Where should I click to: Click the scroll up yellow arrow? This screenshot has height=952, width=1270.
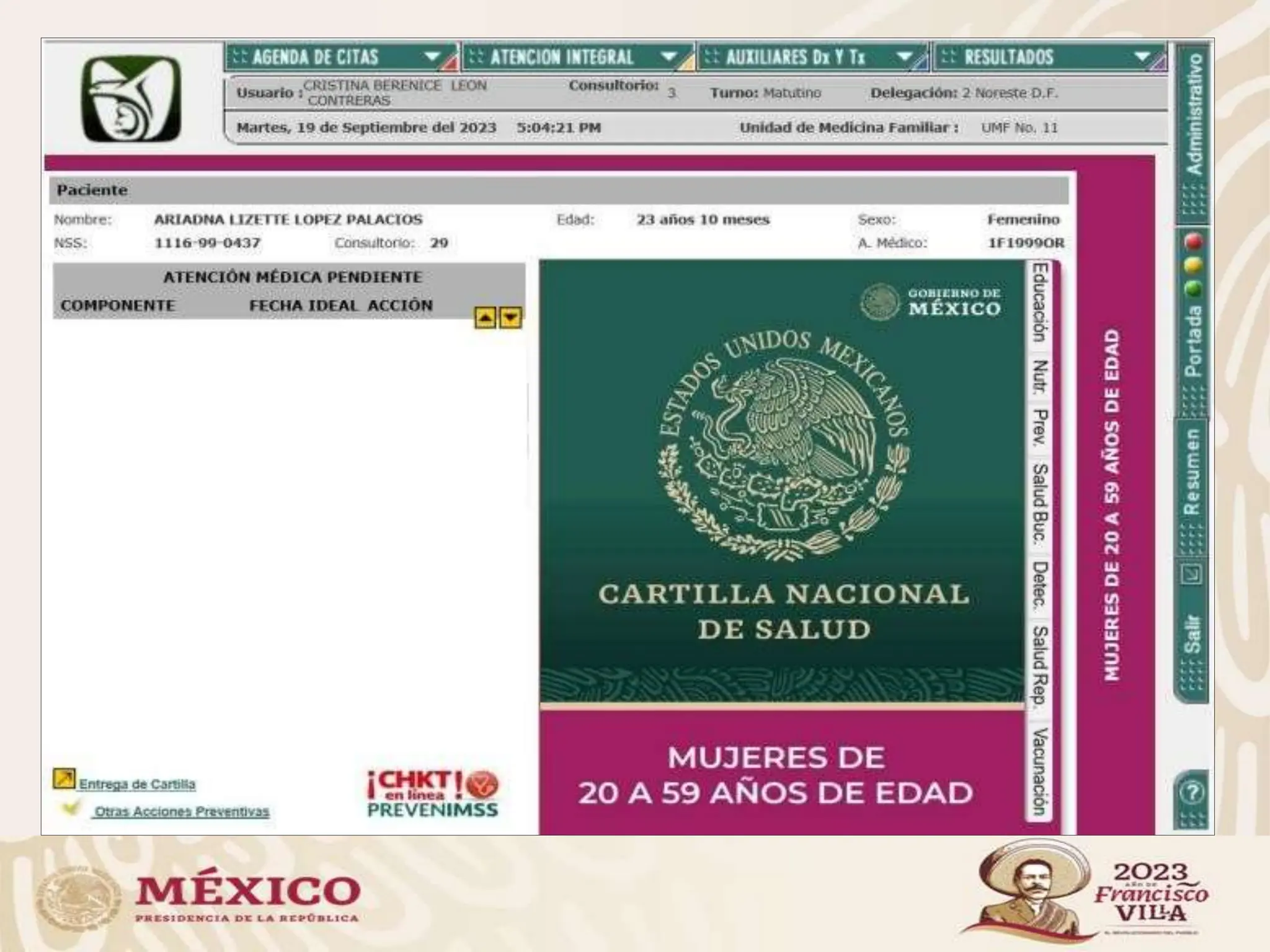485,318
